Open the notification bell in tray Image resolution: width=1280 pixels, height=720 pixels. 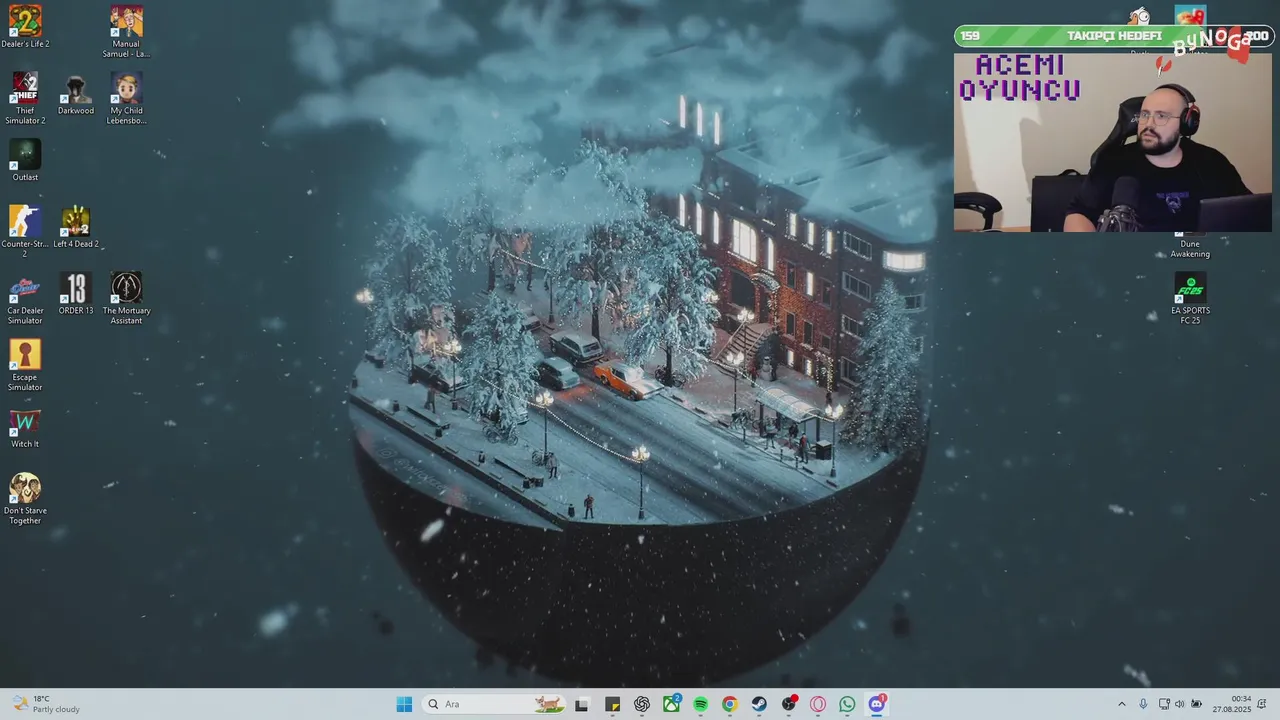point(1263,704)
